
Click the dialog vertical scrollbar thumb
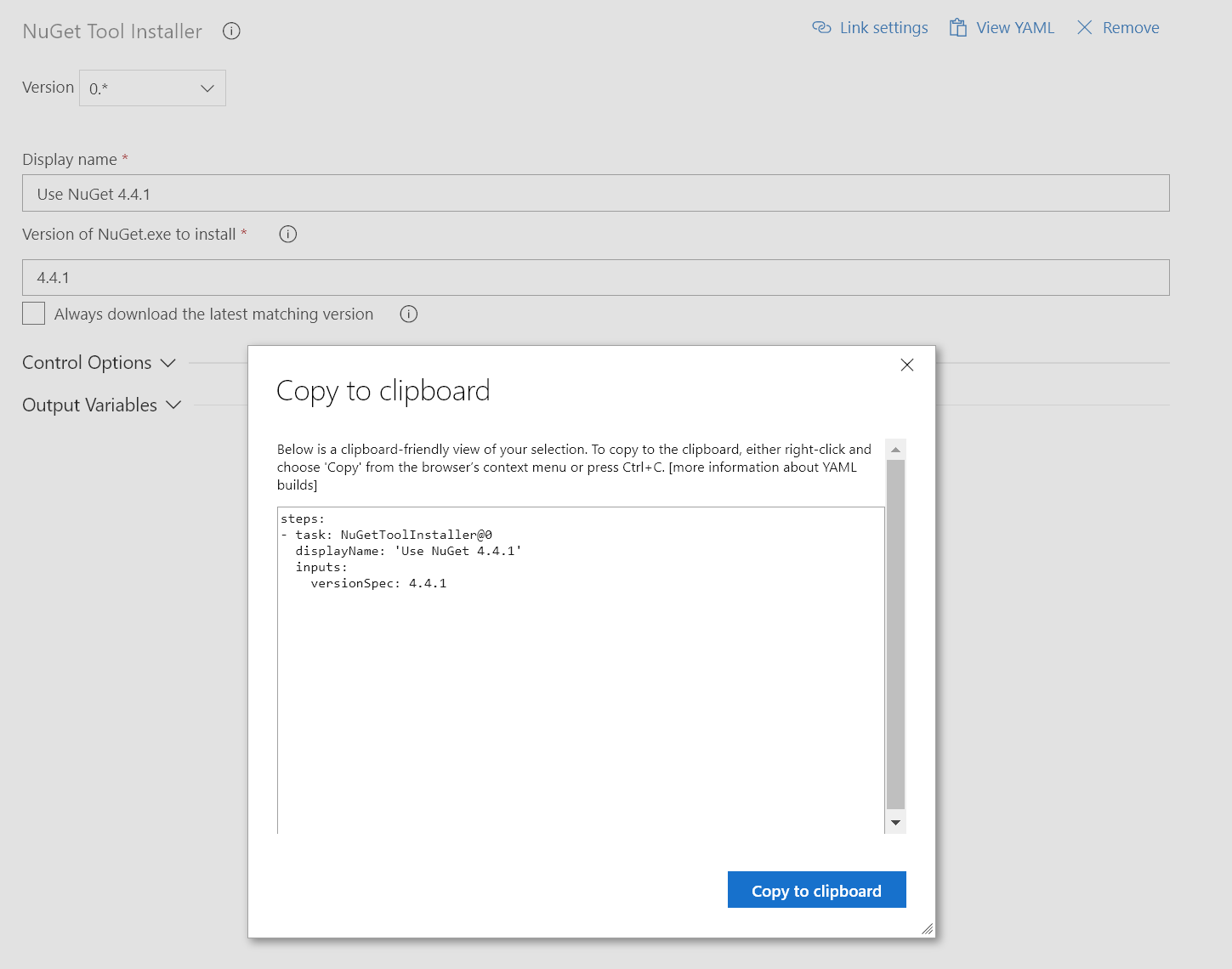(x=895, y=634)
